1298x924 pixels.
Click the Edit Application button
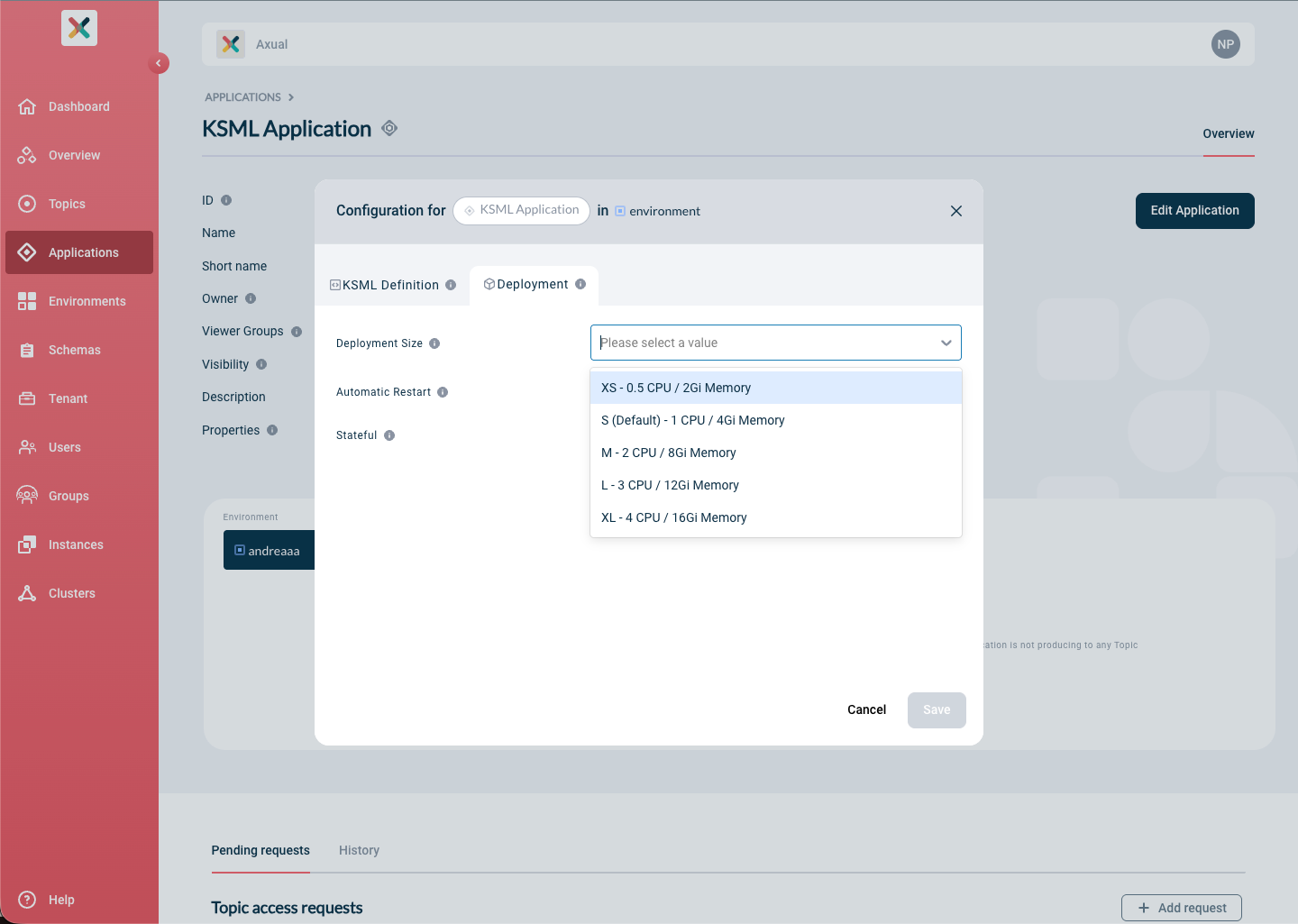click(x=1194, y=210)
